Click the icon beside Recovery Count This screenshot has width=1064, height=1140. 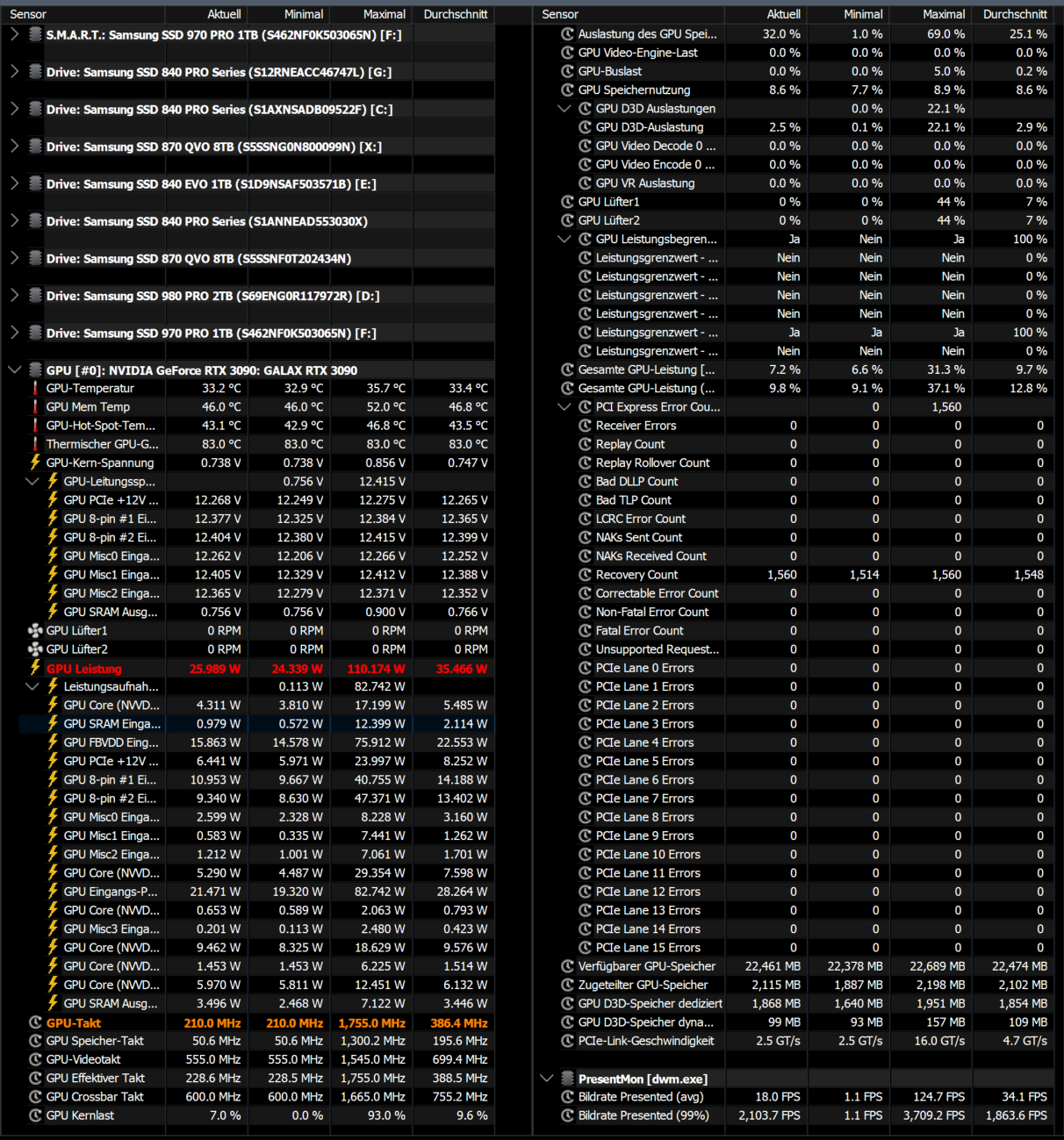tap(585, 575)
